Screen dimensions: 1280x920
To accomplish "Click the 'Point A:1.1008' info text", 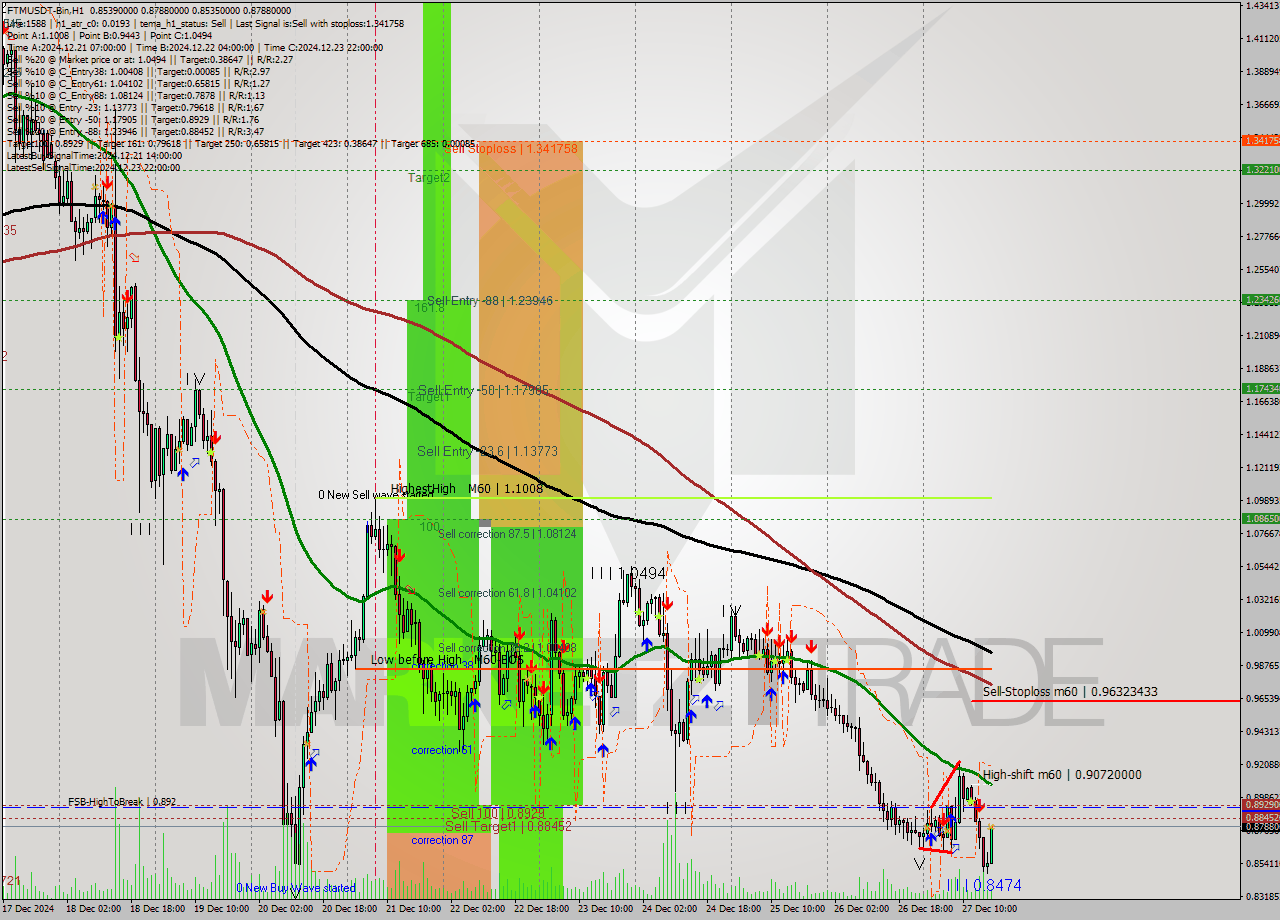I will [x=37, y=35].
